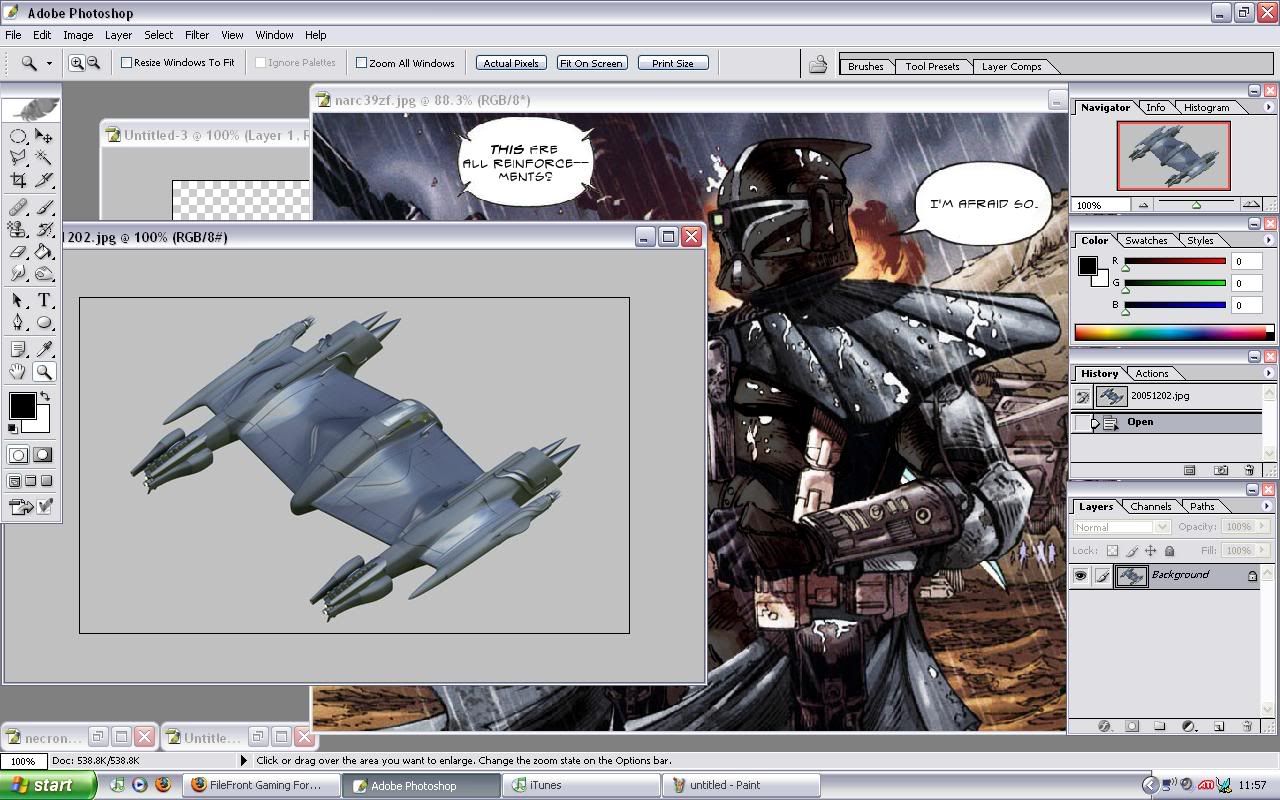
Task: Switch to Standard edit mode
Action: 18,455
